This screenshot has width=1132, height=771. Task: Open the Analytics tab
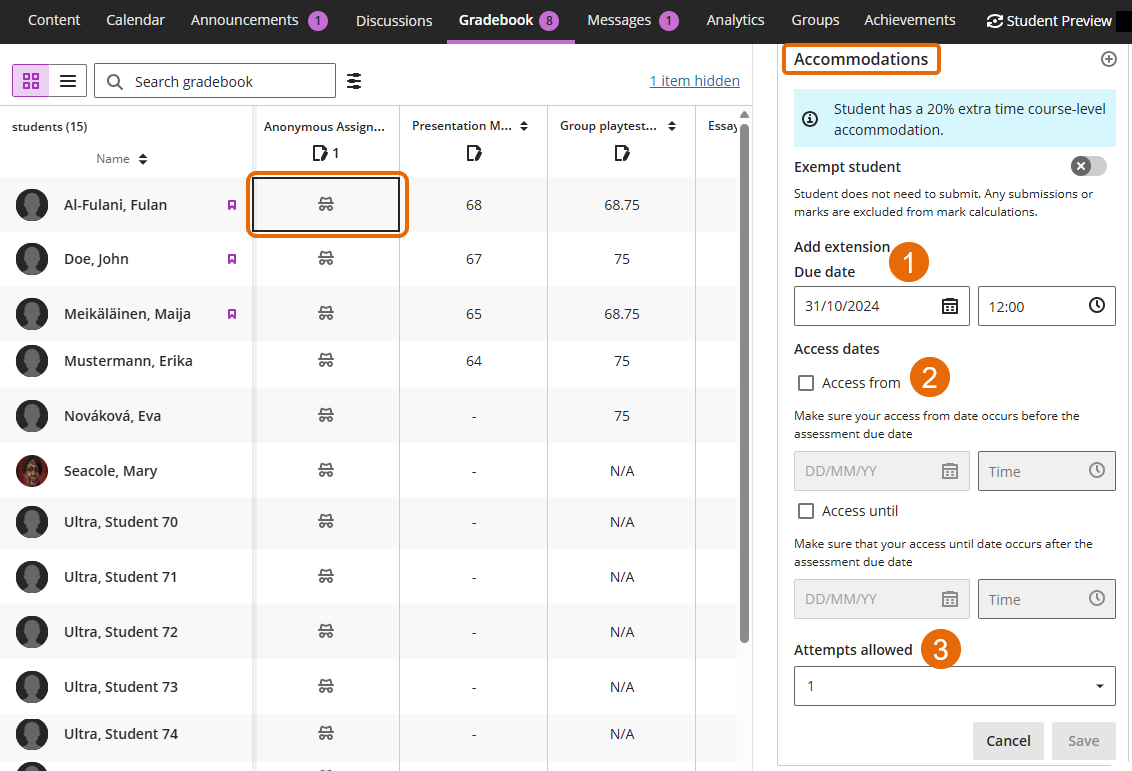[735, 20]
